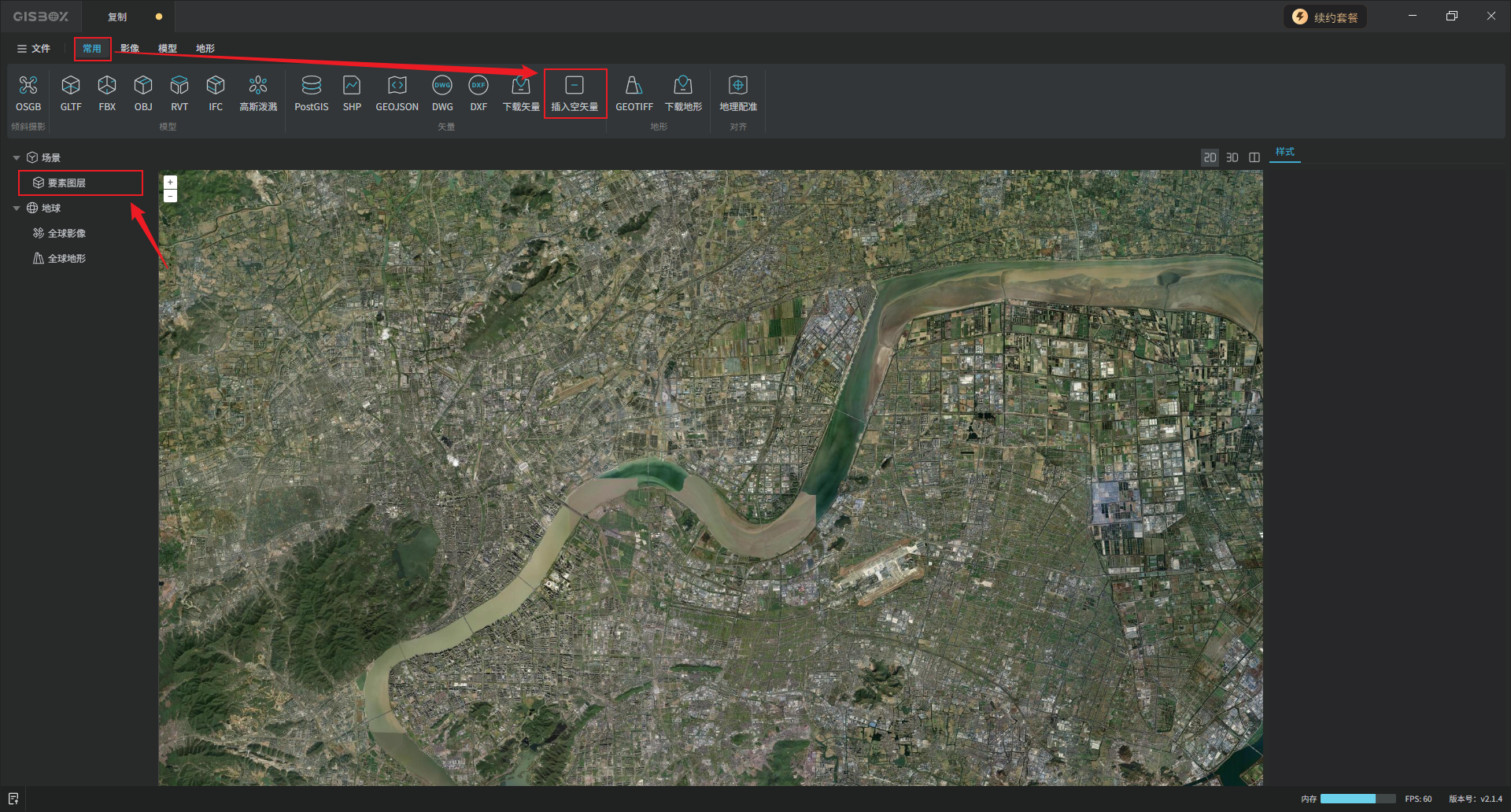Click the 续约套餐 renewal button
The width and height of the screenshot is (1511, 812).
click(1326, 17)
